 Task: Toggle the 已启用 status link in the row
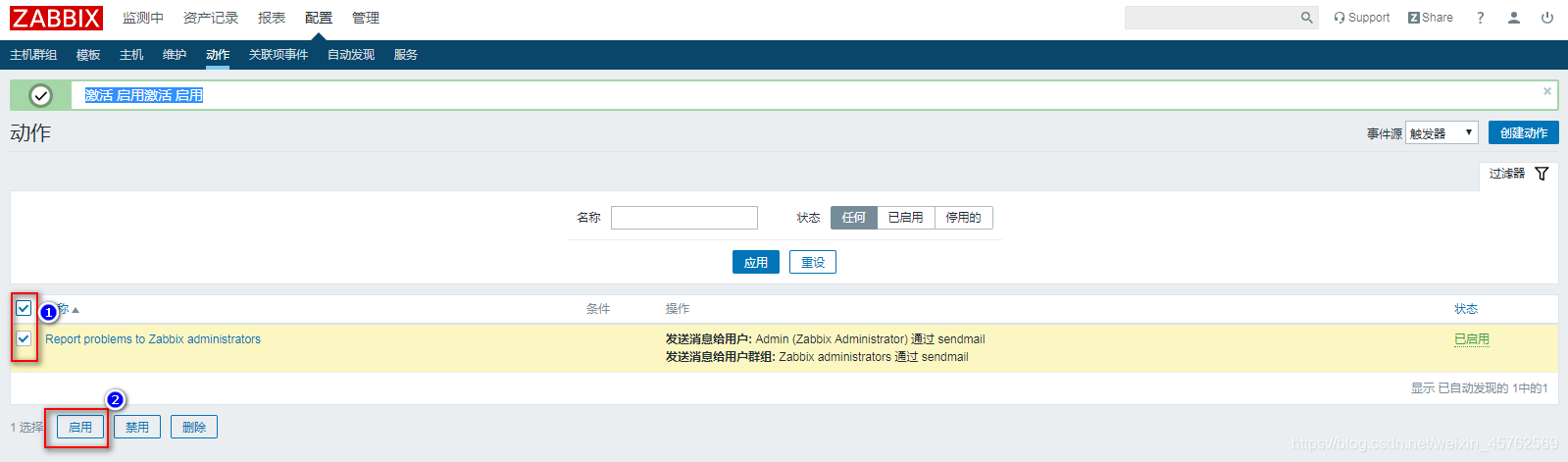(x=1472, y=339)
